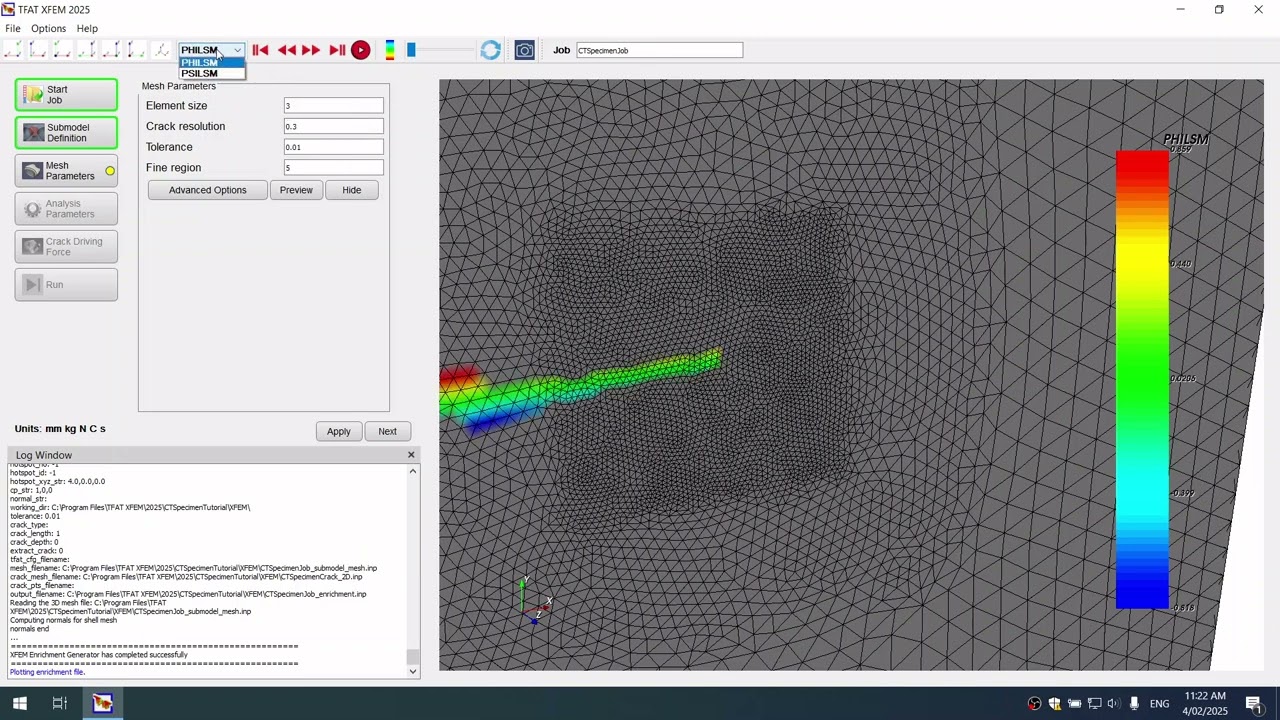The height and width of the screenshot is (720, 1280).
Task: Click the Fine region input field
Action: (333, 167)
